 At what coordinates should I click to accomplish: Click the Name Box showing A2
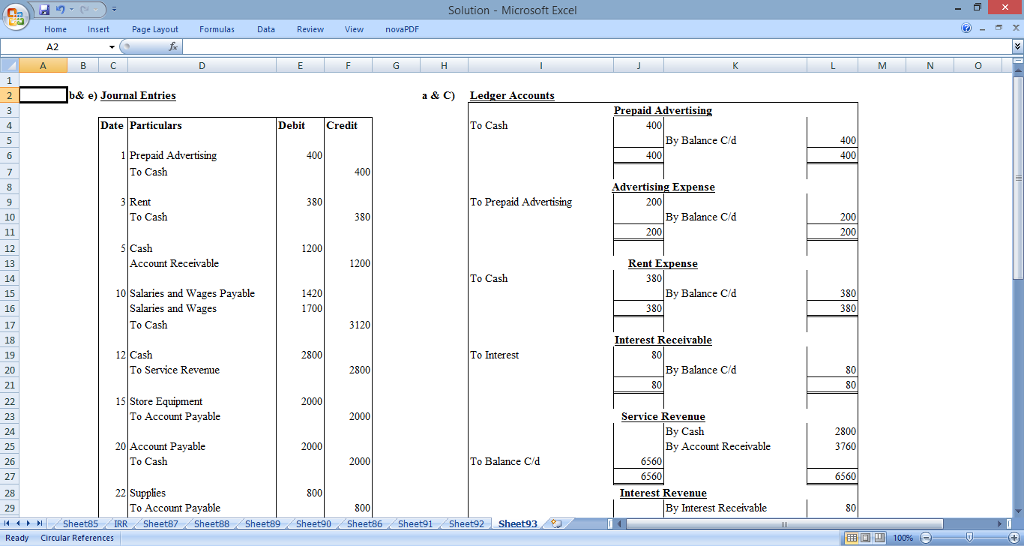point(54,47)
